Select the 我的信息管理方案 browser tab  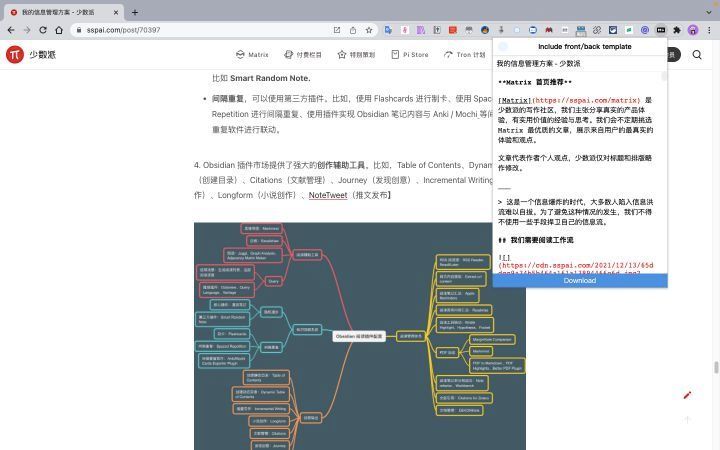coord(63,12)
